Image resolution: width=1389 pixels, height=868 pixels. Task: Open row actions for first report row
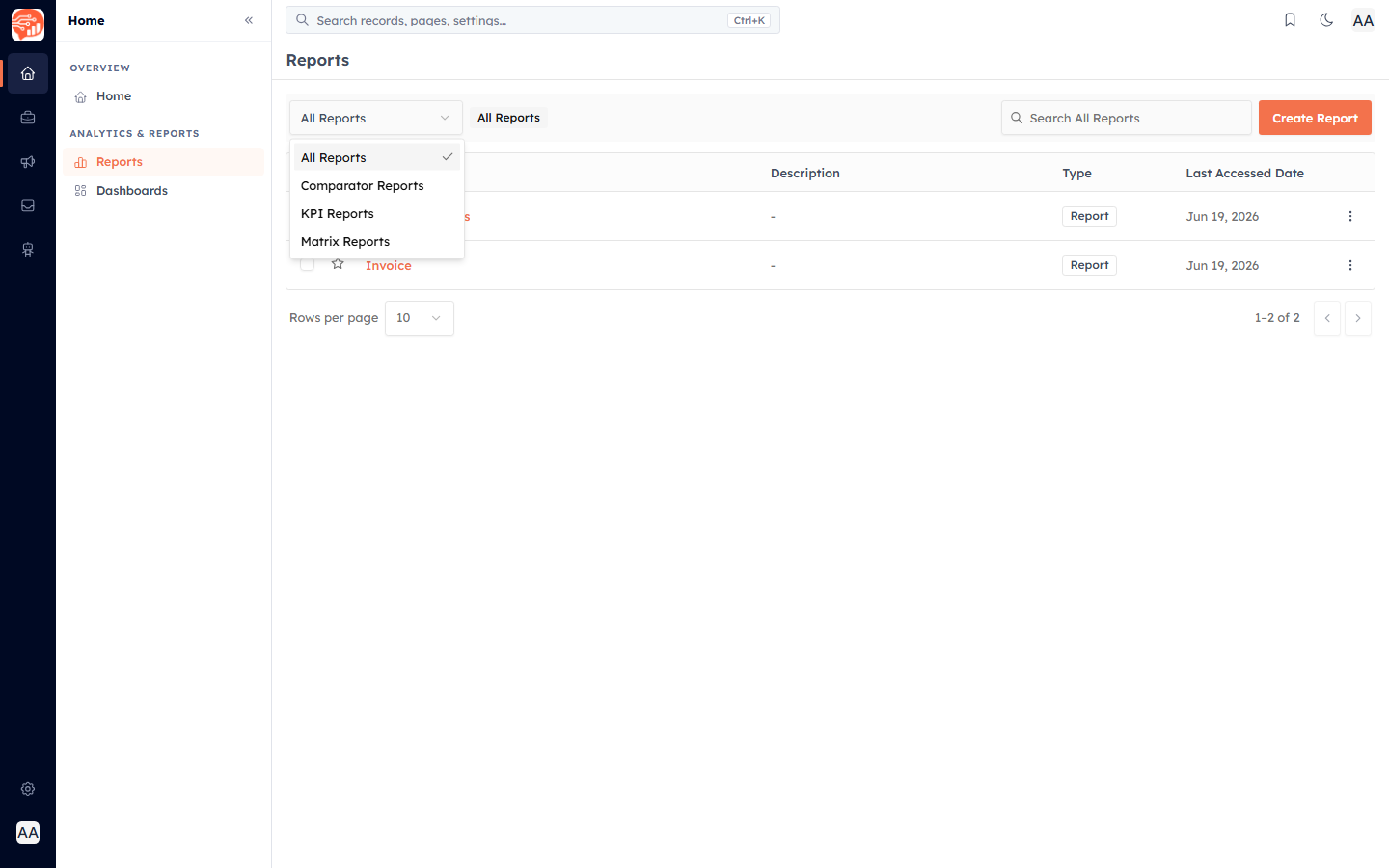point(1350,216)
